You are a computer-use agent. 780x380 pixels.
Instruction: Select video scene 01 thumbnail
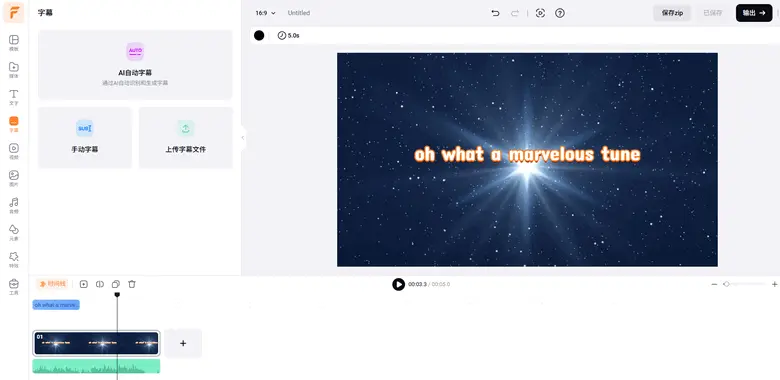[x=97, y=343]
